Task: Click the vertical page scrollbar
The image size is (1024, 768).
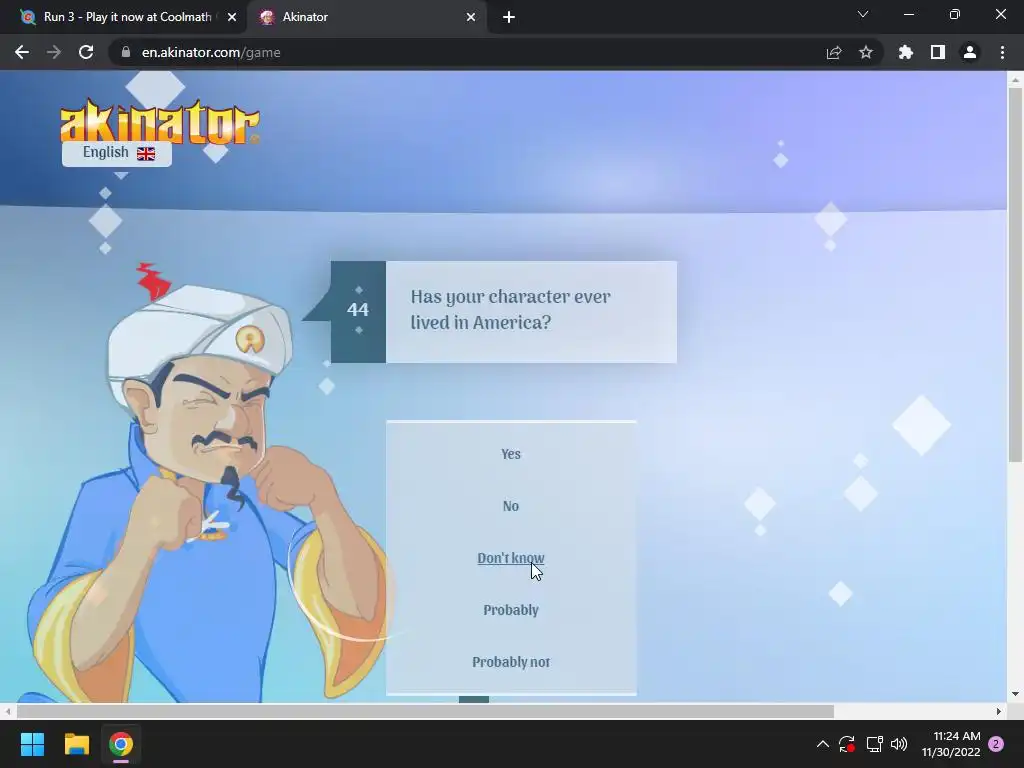Action: tap(1015, 274)
